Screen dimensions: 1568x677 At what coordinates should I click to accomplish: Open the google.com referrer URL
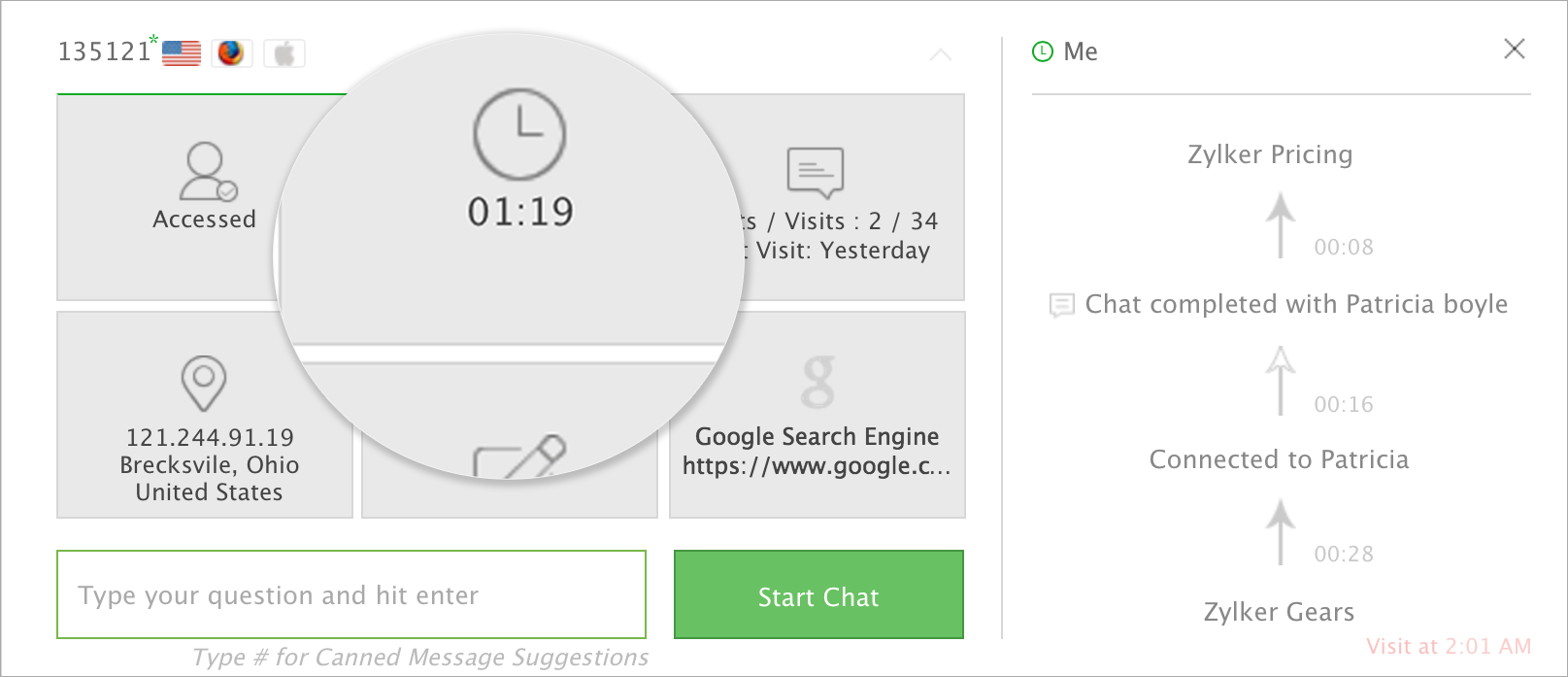click(x=817, y=466)
